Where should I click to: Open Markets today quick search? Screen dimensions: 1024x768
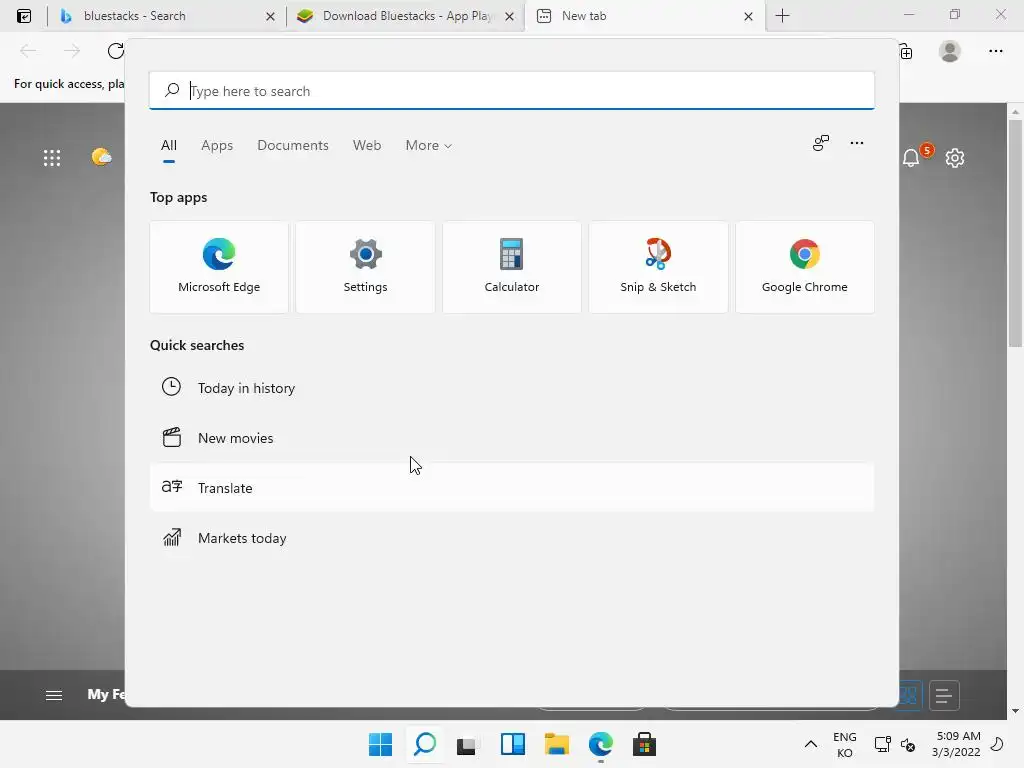click(511, 538)
